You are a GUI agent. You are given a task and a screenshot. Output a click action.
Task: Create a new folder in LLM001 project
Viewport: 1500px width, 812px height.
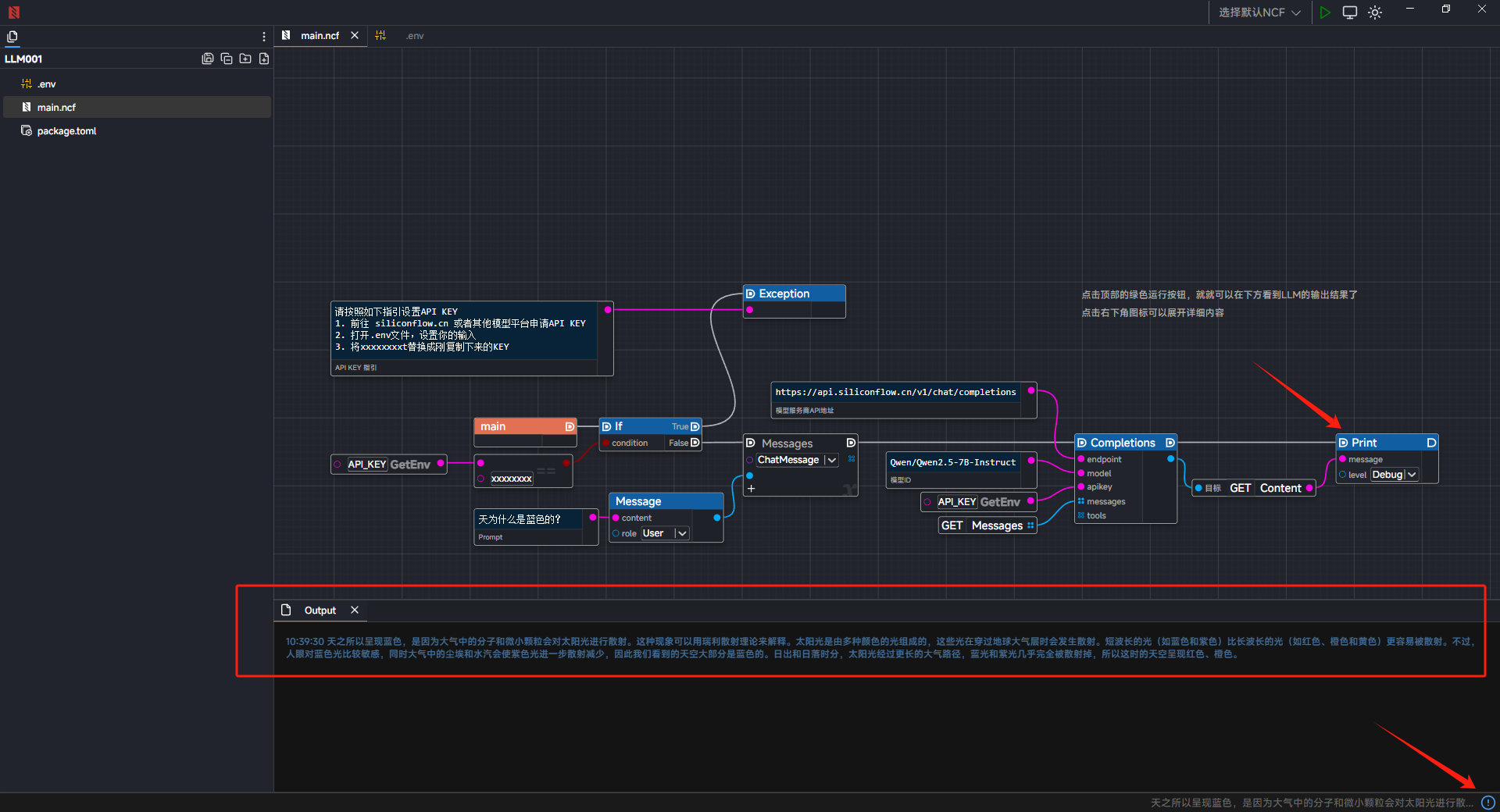[245, 59]
